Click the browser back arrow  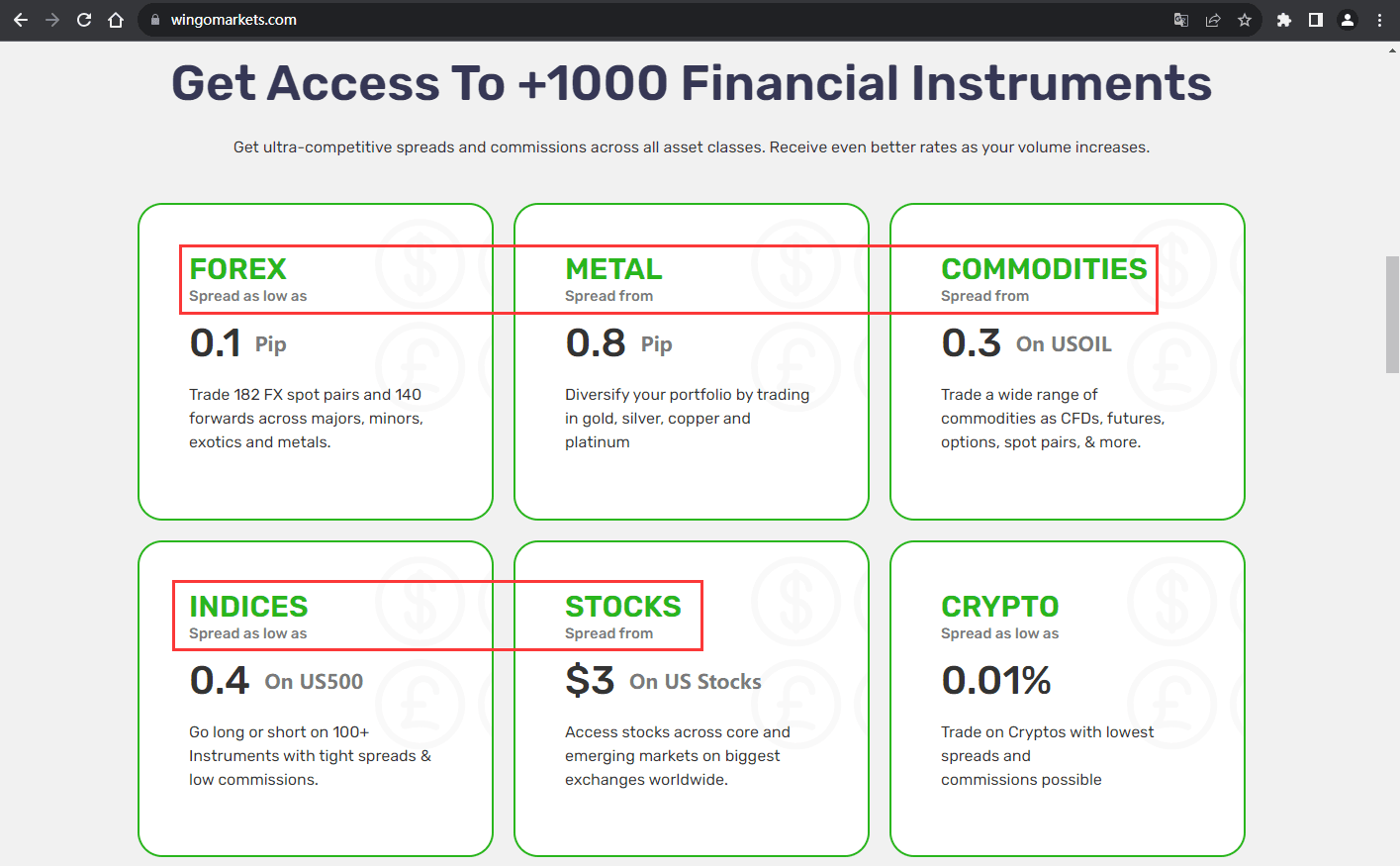(x=21, y=20)
